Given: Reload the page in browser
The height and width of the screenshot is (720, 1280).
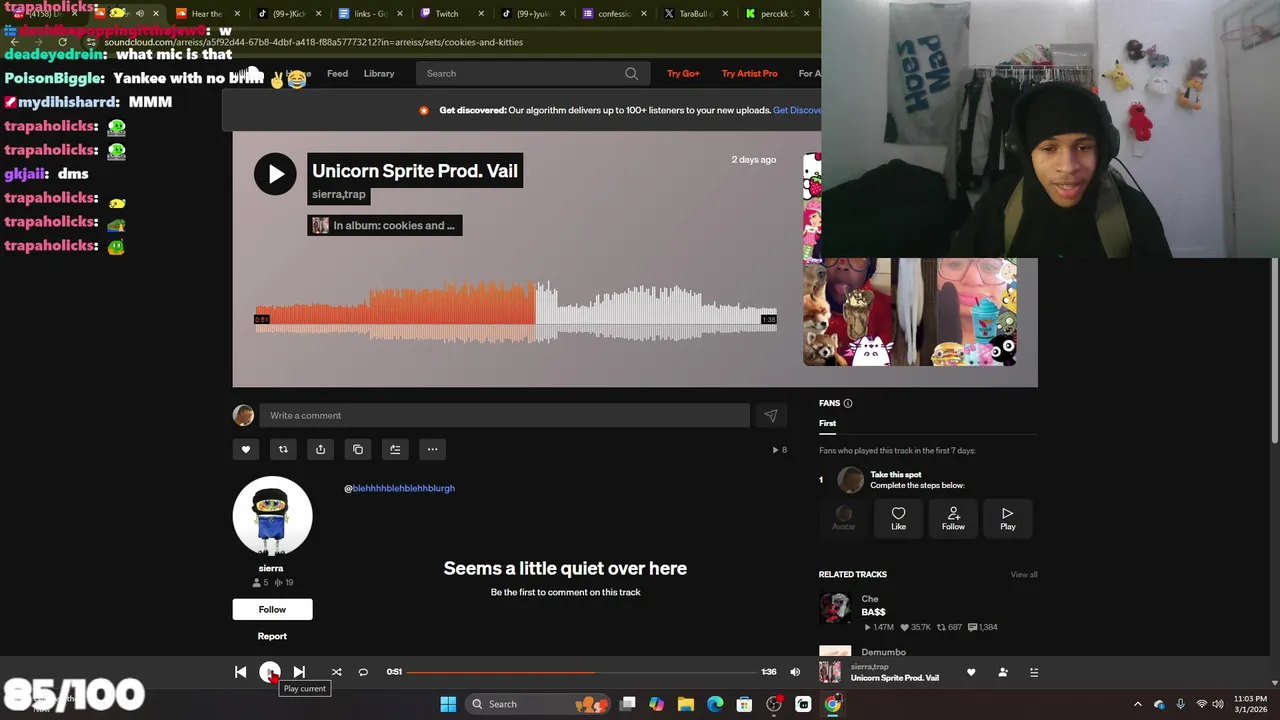Looking at the screenshot, I should 62,42.
